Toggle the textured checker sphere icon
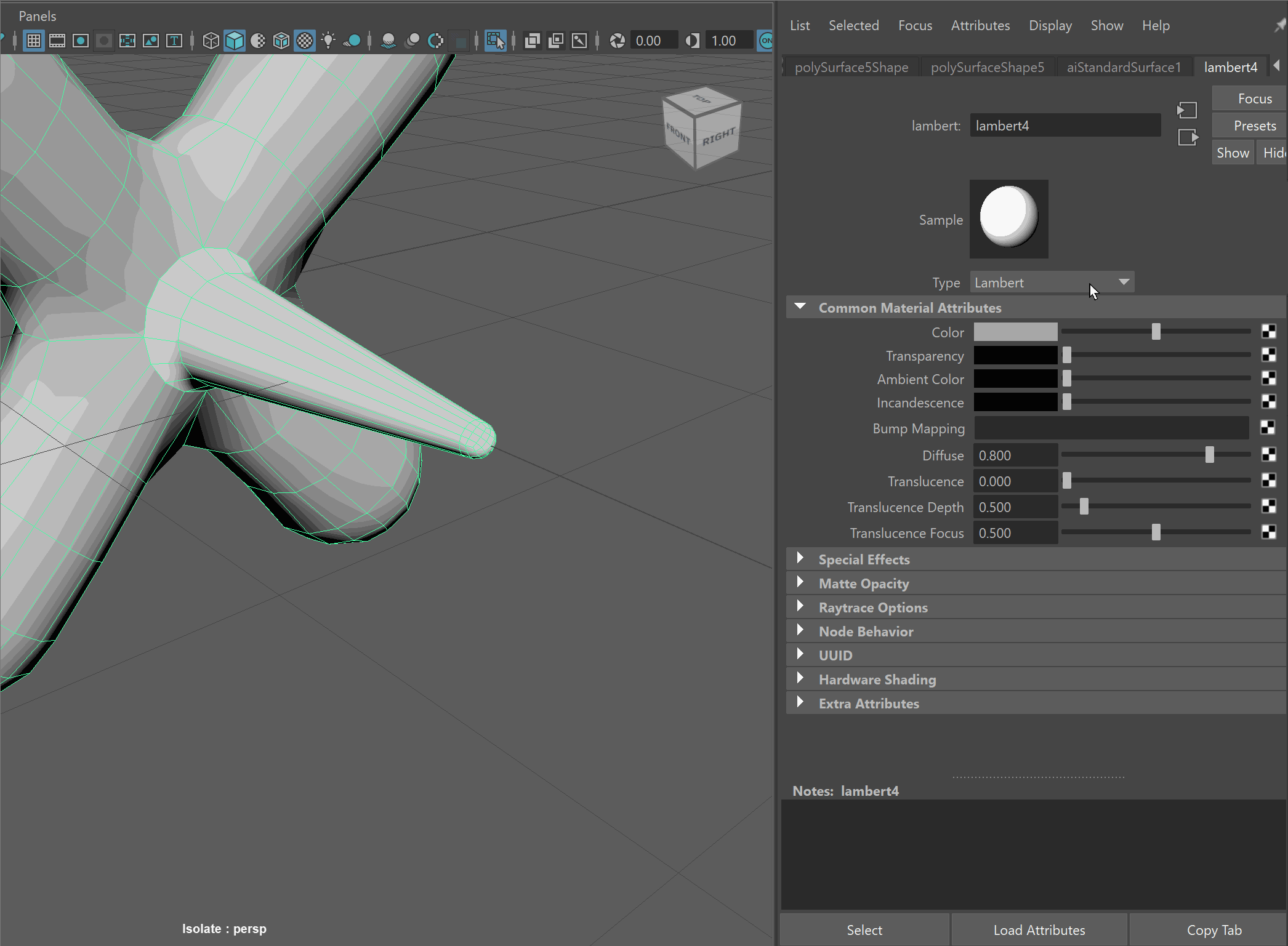 point(305,41)
